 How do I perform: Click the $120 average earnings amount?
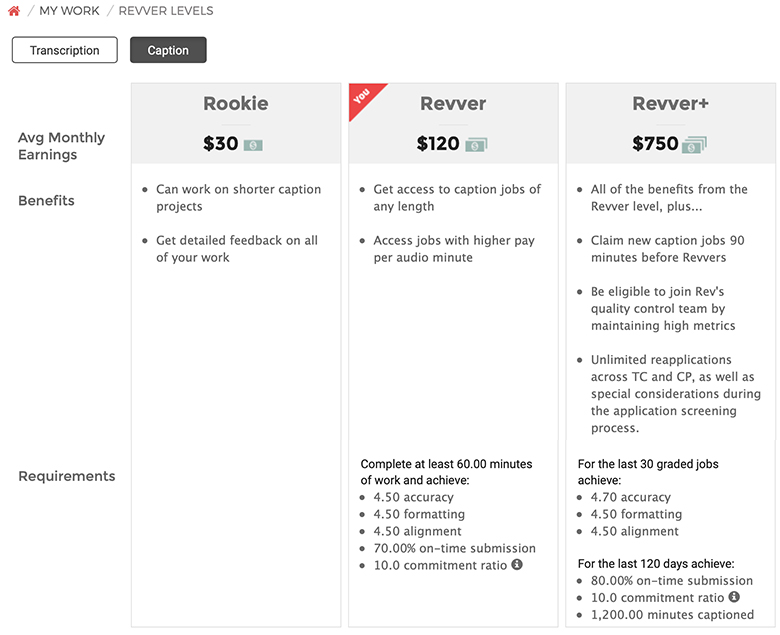pyautogui.click(x=438, y=144)
